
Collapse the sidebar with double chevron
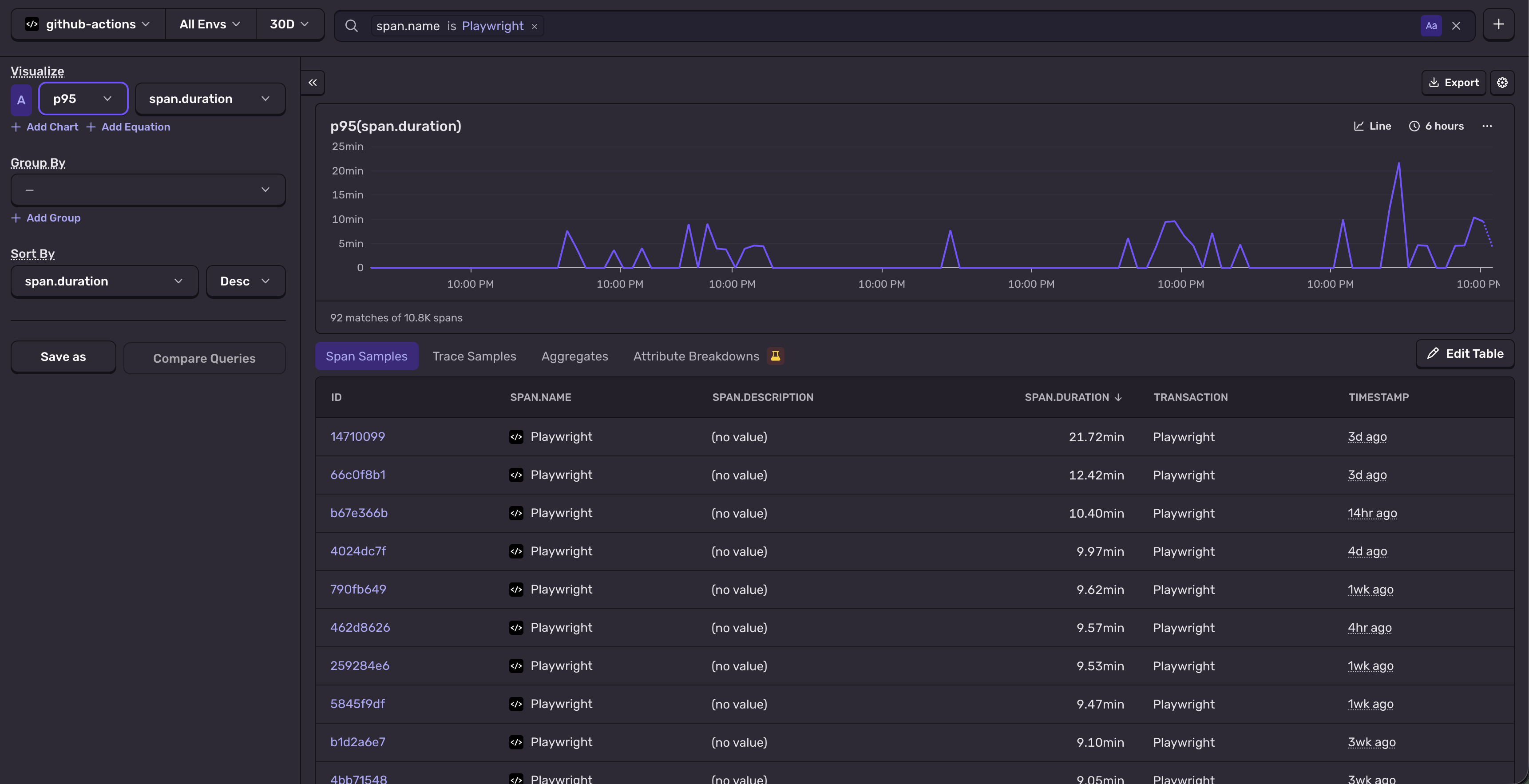click(x=313, y=83)
